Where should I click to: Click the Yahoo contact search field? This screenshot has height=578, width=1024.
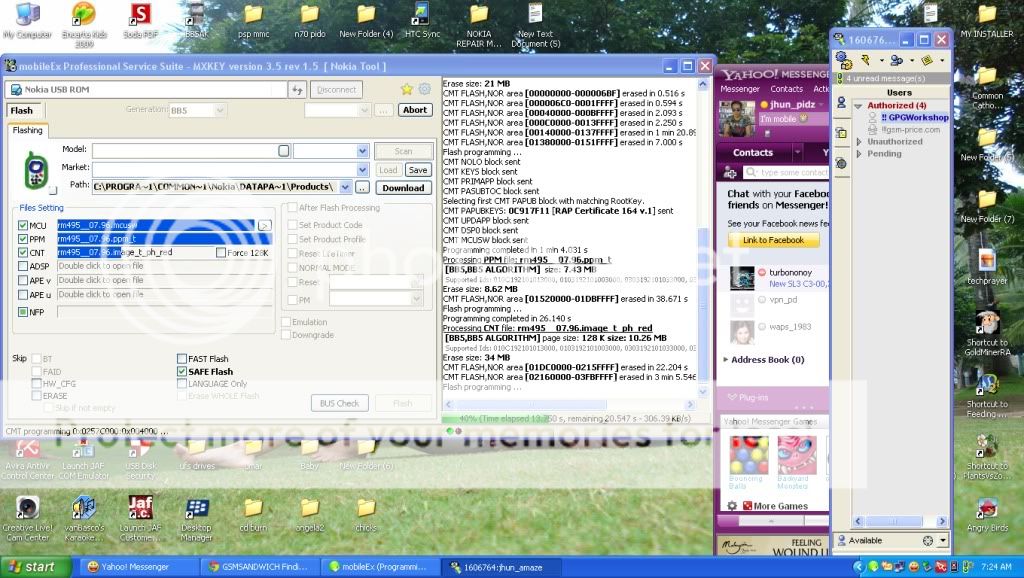click(x=785, y=173)
